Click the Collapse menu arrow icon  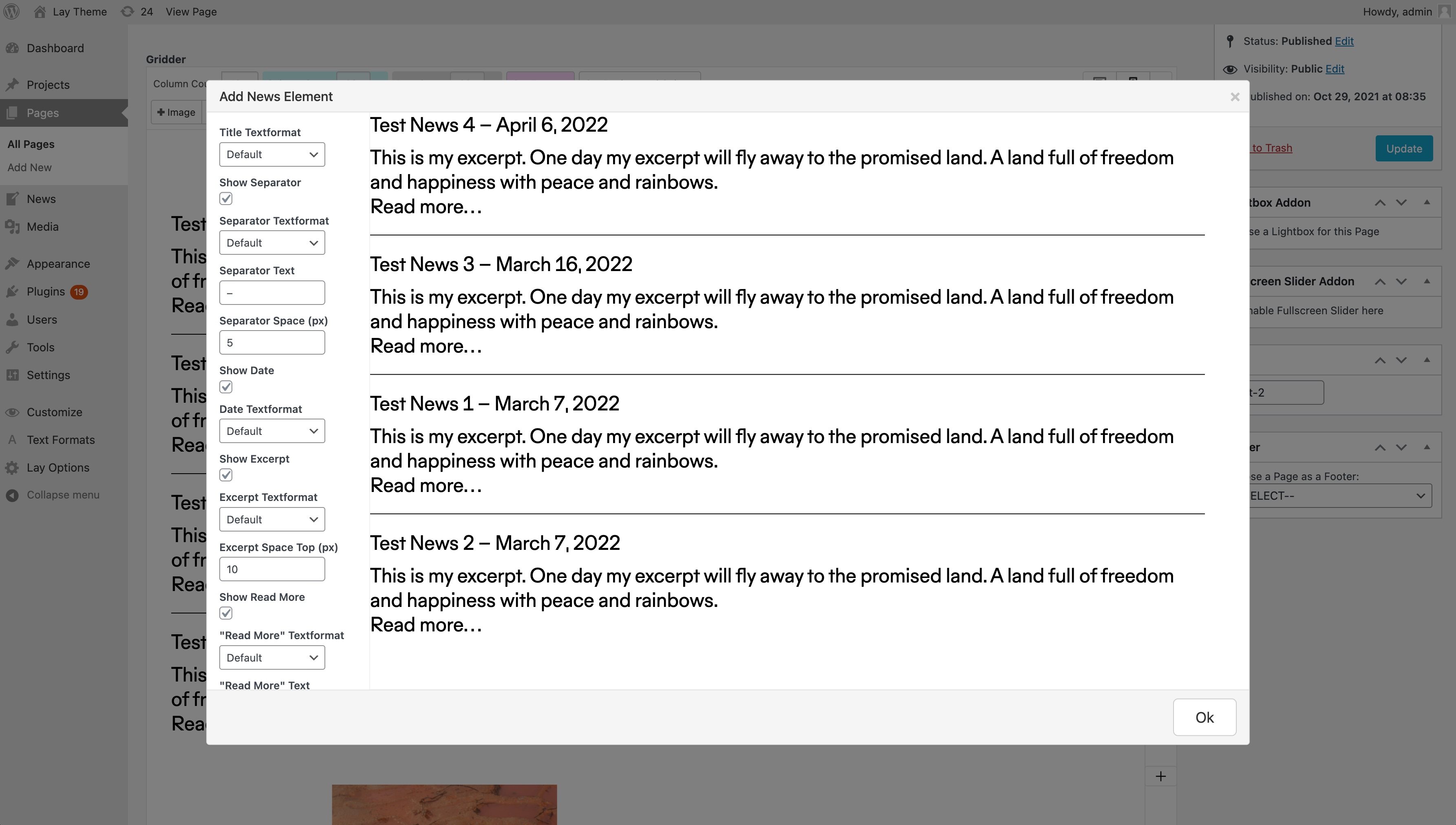click(x=13, y=495)
